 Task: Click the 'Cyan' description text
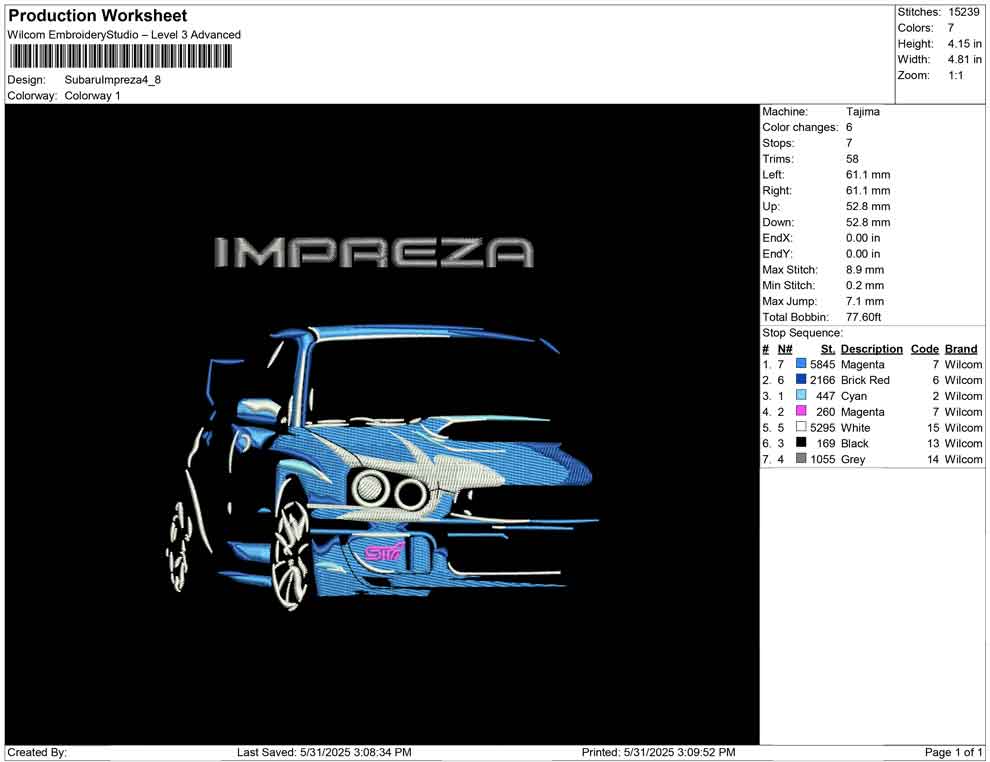coord(854,396)
